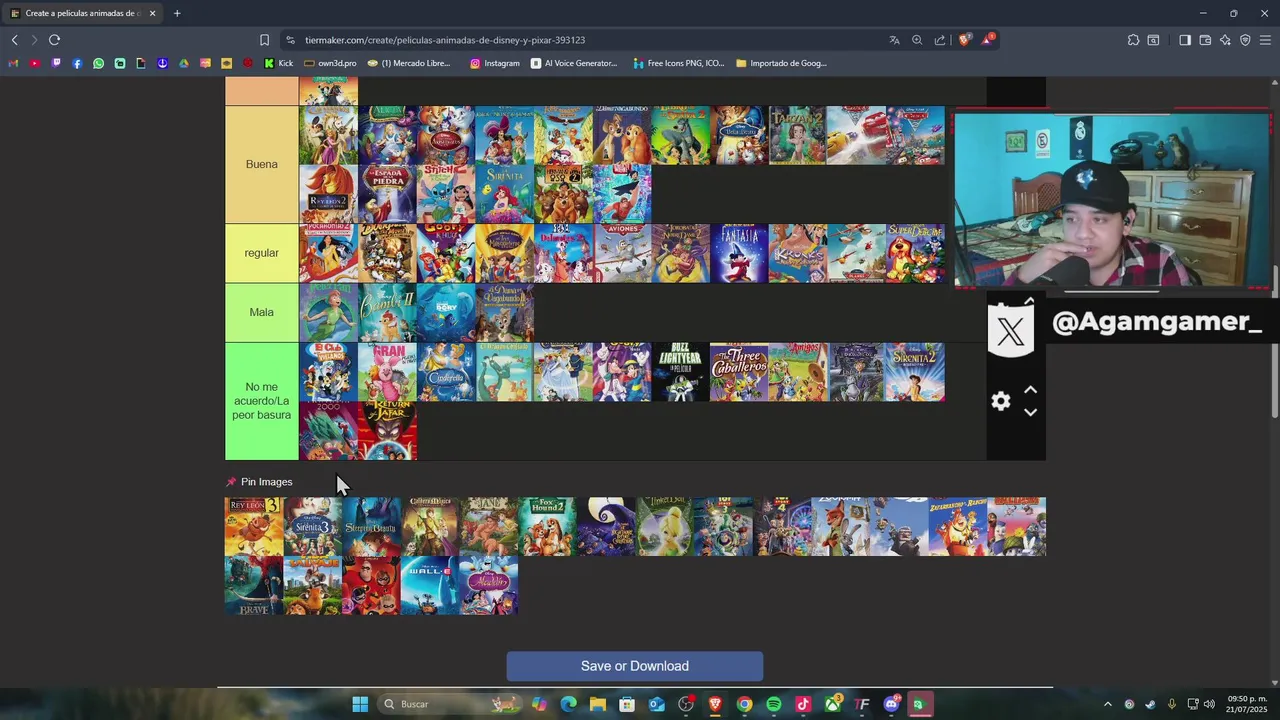The height and width of the screenshot is (720, 1280).
Task: Open Spotify from the taskbar
Action: (x=774, y=704)
